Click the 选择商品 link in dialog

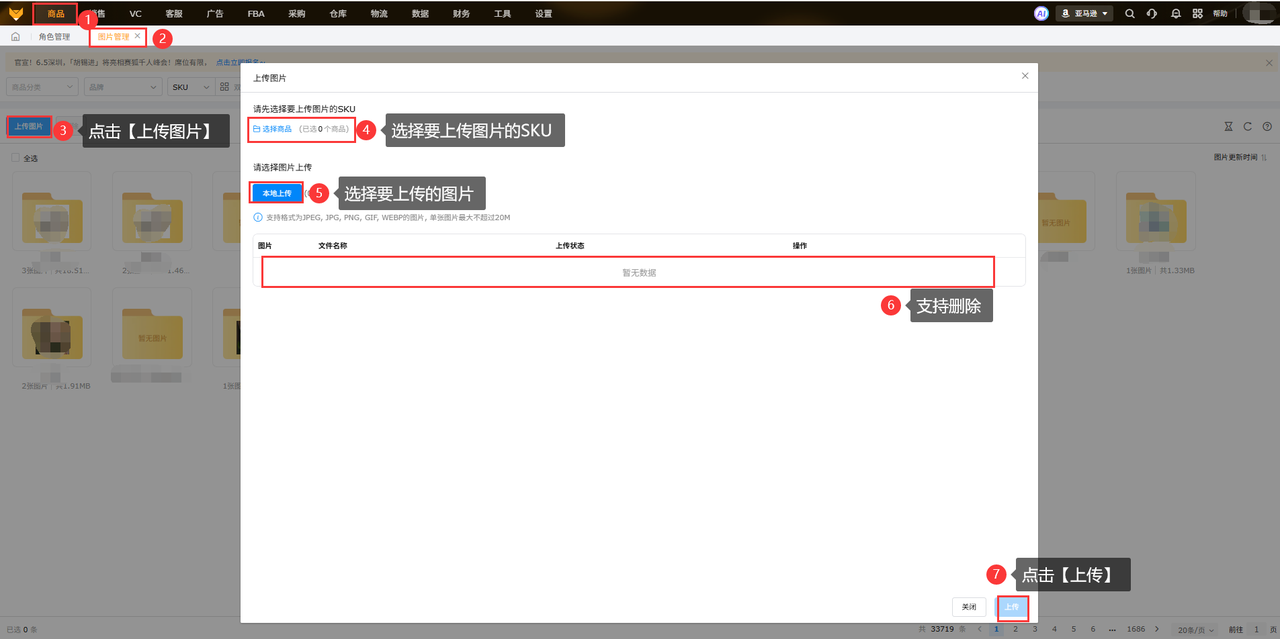(272, 129)
